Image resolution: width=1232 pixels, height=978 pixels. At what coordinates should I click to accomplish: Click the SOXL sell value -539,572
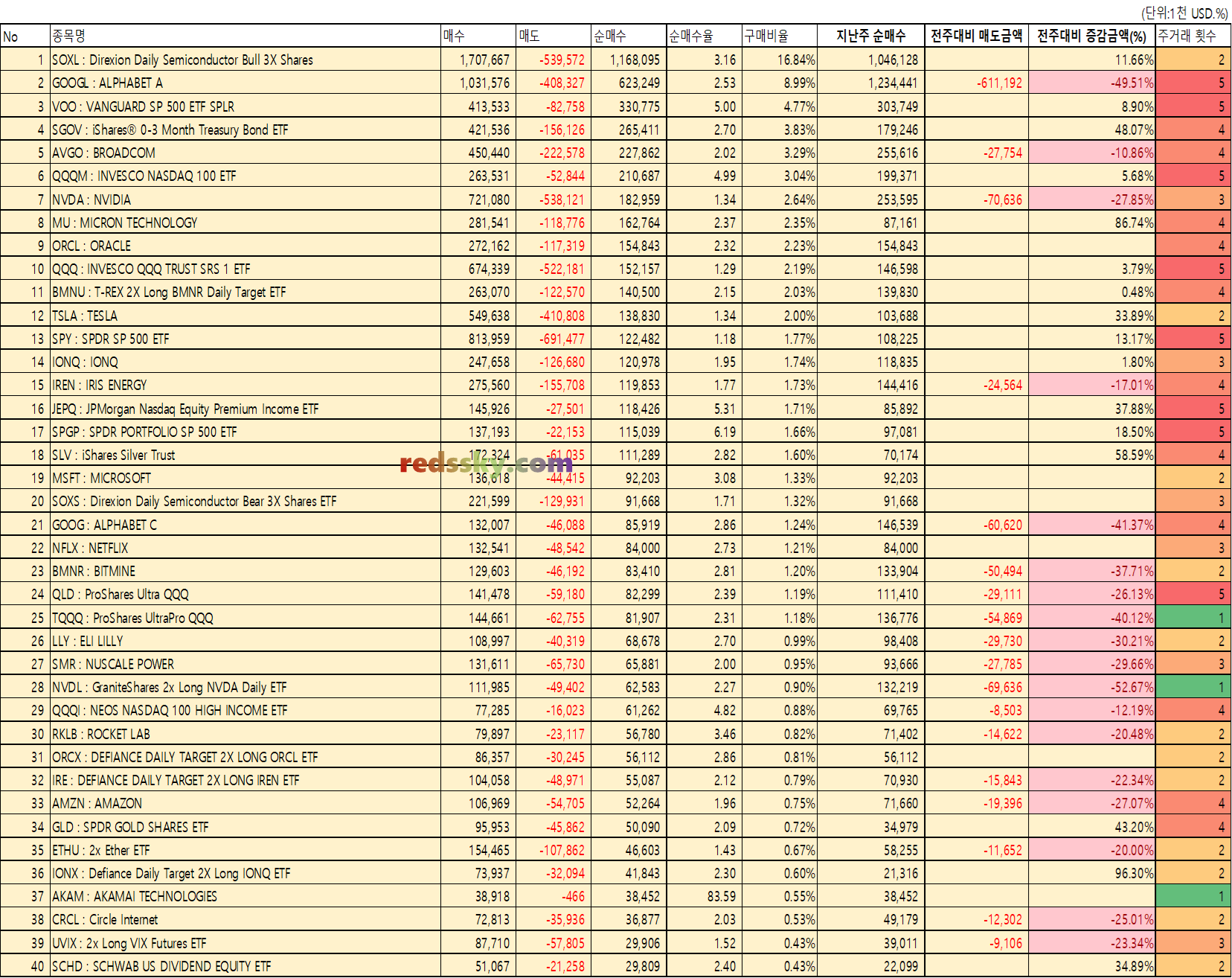coord(562,60)
